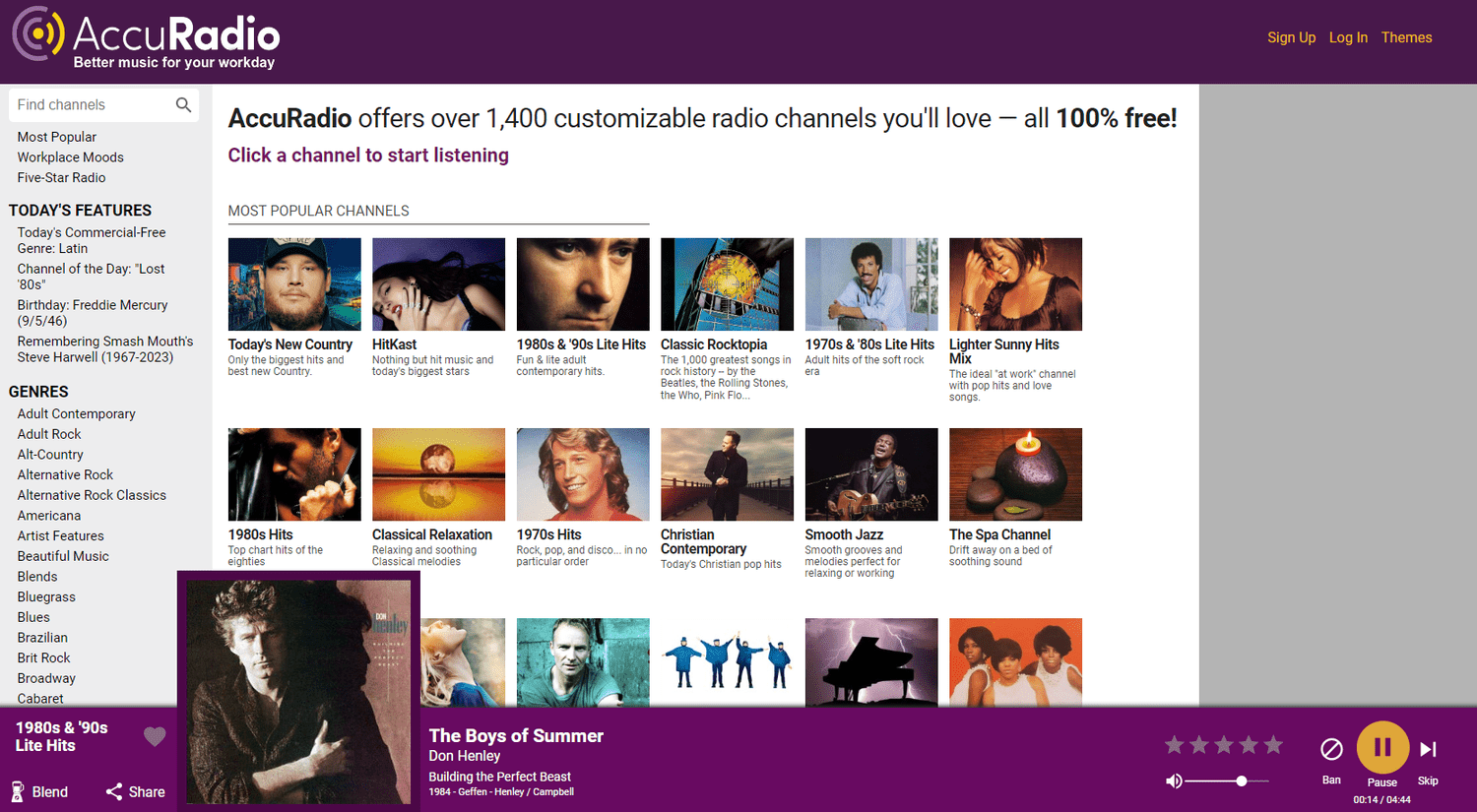This screenshot has height=812, width=1477.
Task: Select the Broadway genre
Action: pos(46,678)
